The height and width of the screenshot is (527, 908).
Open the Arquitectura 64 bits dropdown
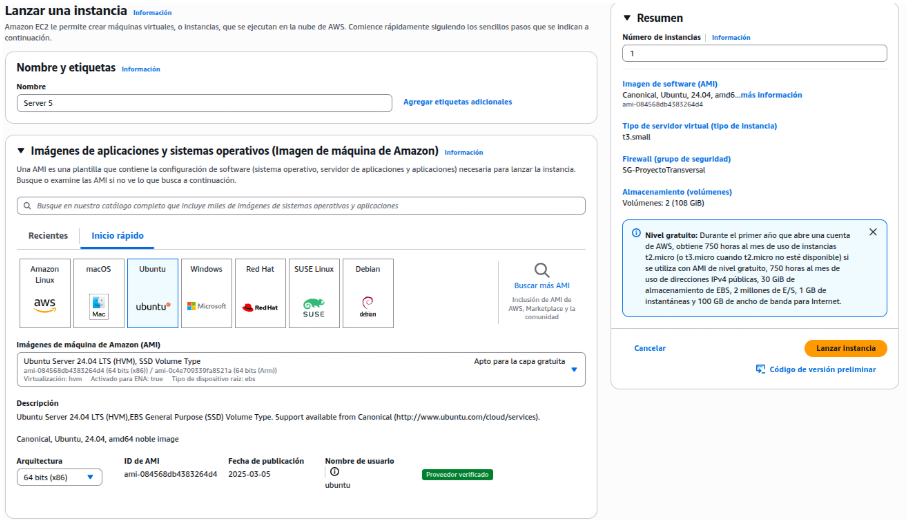(x=60, y=477)
